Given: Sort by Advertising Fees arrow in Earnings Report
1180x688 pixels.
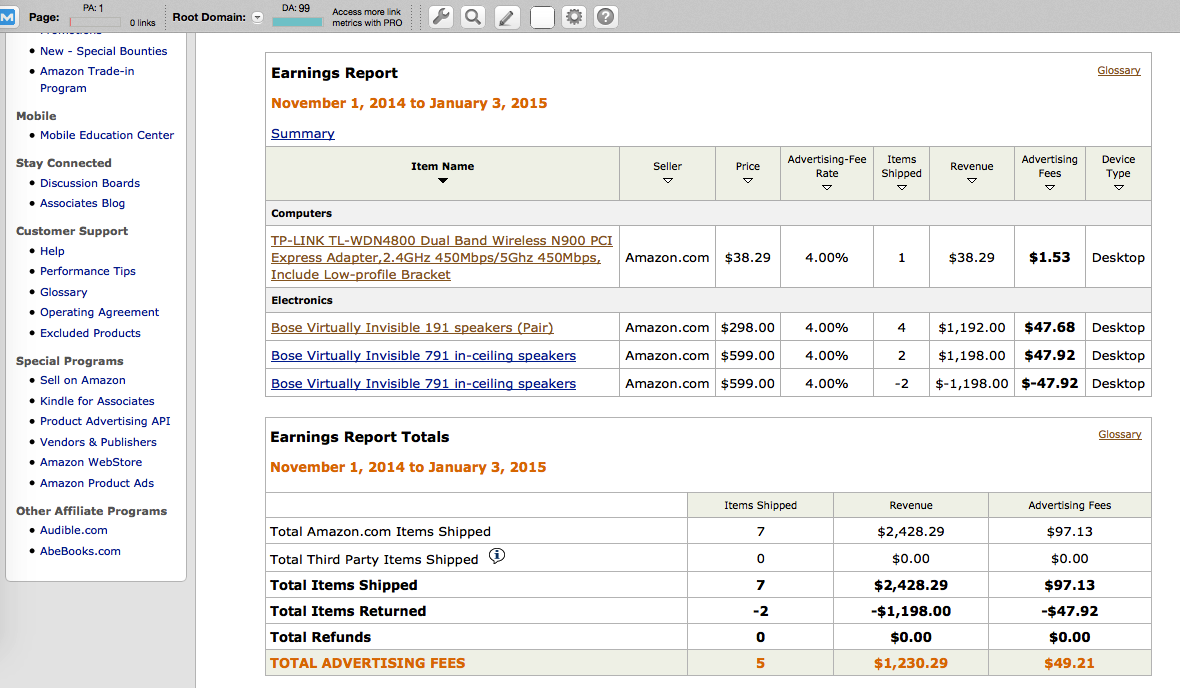Looking at the screenshot, I should [1050, 187].
